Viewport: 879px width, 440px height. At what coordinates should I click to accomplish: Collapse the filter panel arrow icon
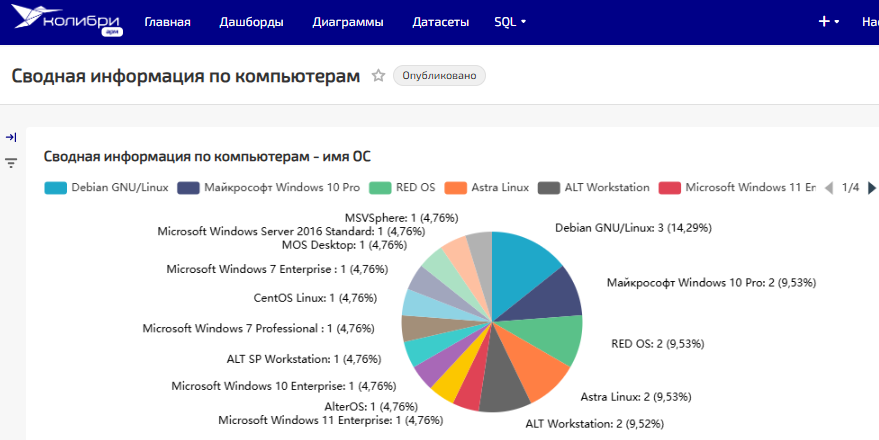click(11, 137)
